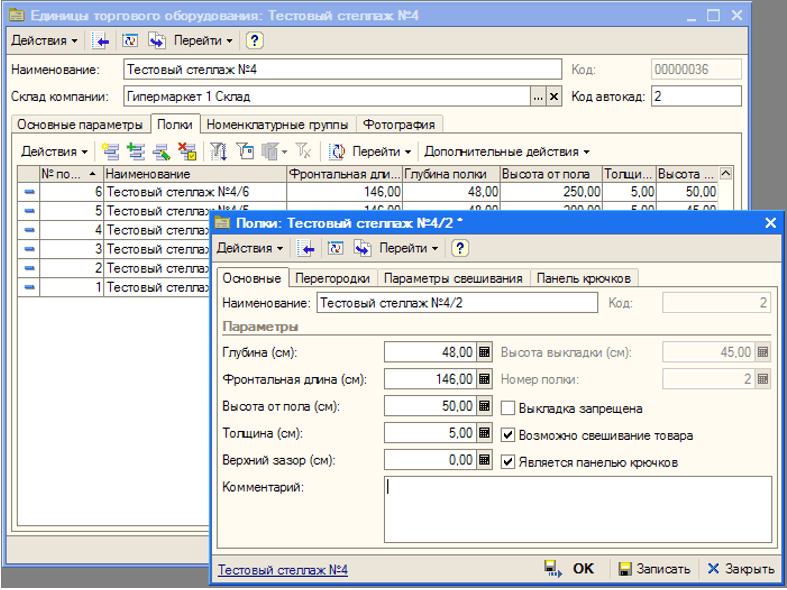Switch to the Перегородки tab
The image size is (787, 590).
point(333,278)
